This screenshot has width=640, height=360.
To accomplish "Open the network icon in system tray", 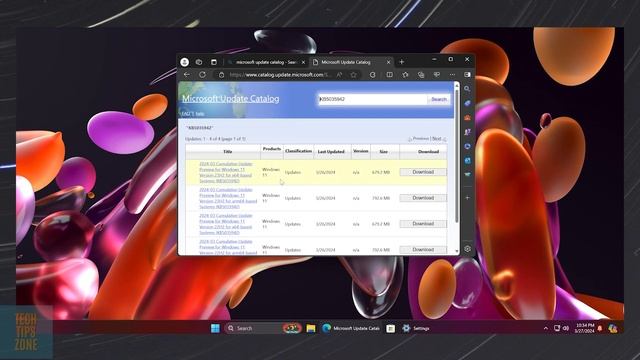I will (557, 328).
